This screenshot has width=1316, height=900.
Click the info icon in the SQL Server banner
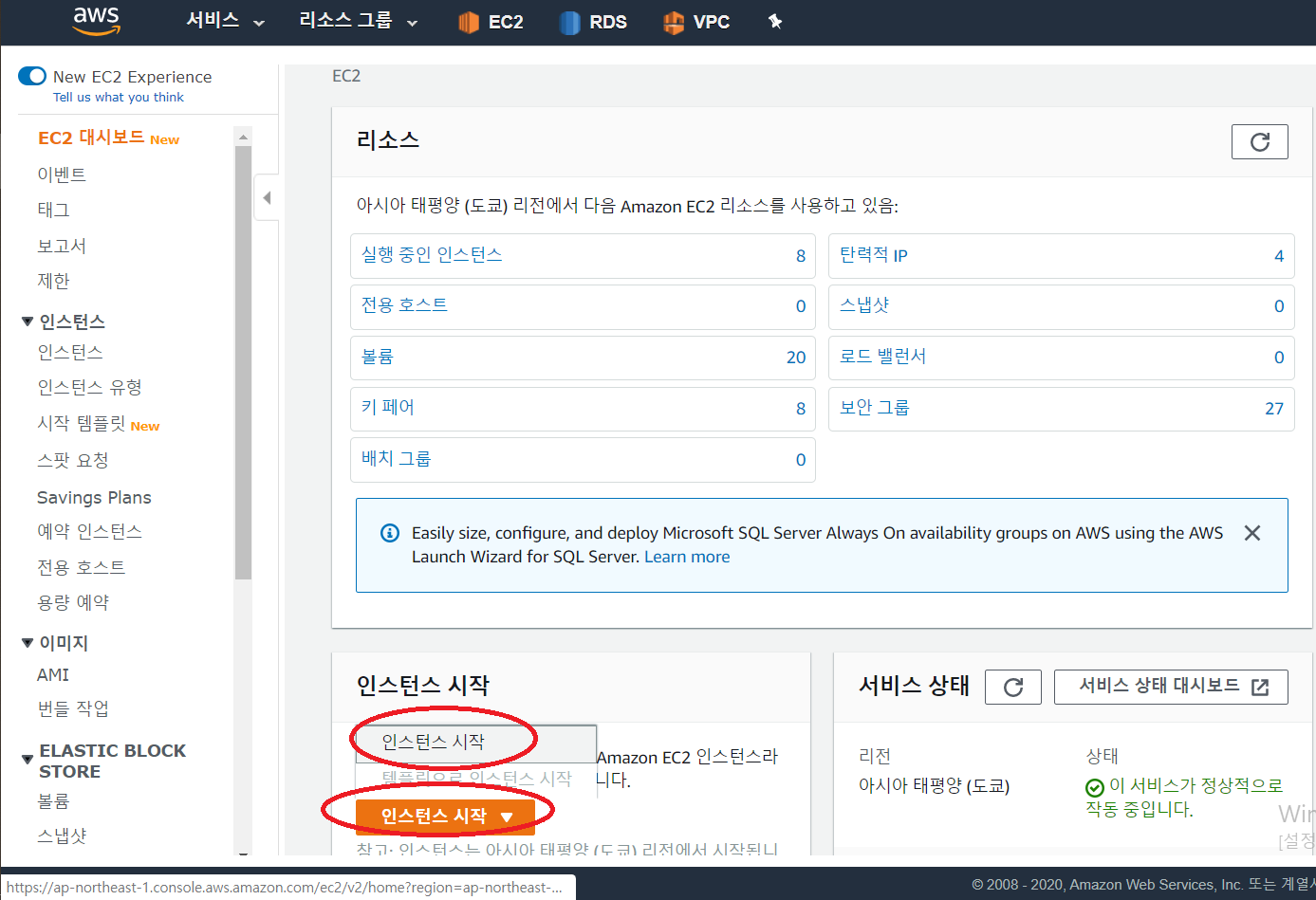[x=390, y=533]
